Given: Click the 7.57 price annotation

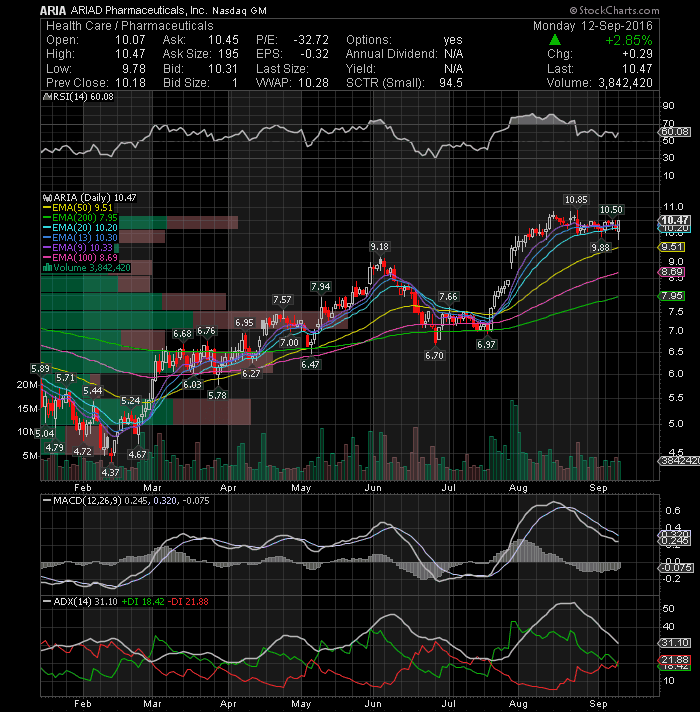Looking at the screenshot, I should tap(282, 300).
